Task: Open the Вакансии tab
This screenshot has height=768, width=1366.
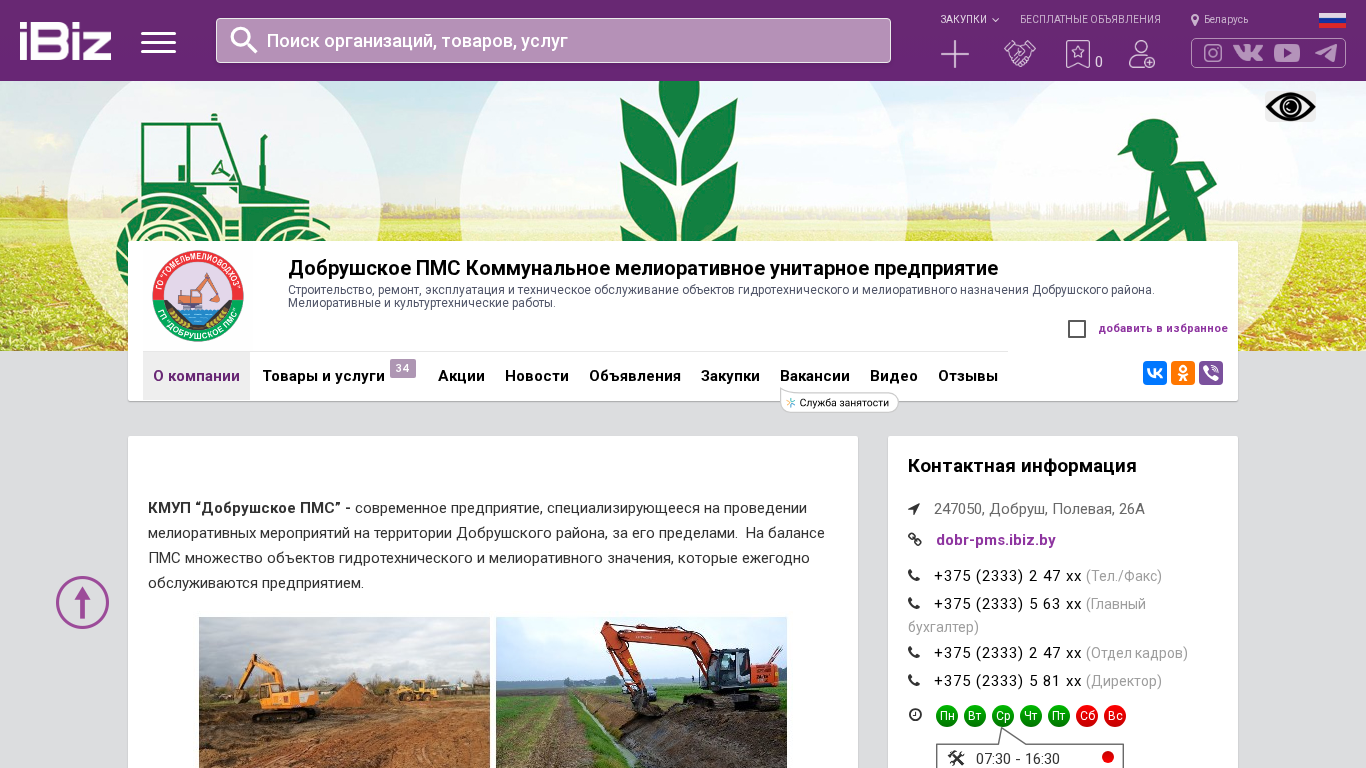Action: coord(815,376)
